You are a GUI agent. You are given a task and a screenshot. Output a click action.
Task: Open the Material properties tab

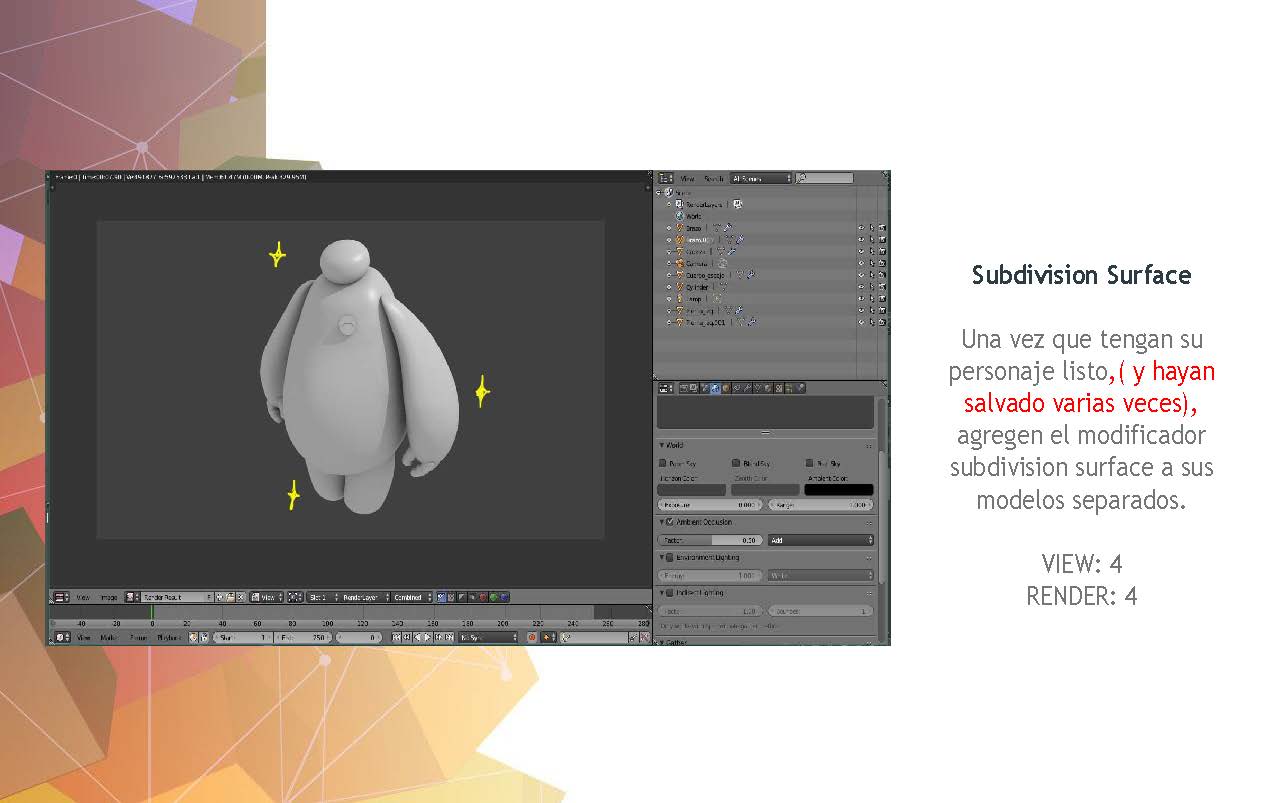pos(768,388)
